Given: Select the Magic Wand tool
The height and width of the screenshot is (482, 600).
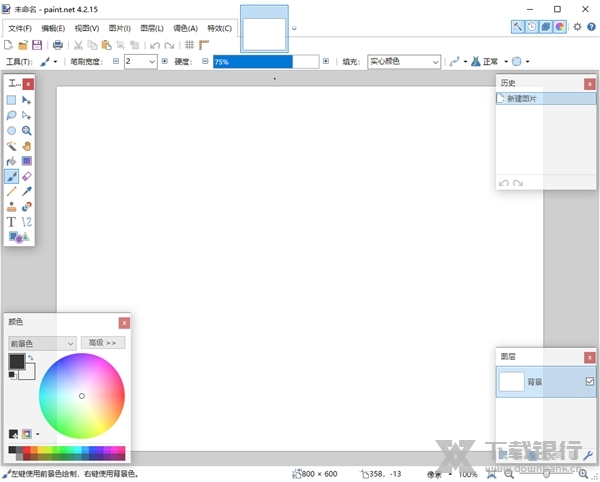Looking at the screenshot, I should tap(11, 146).
